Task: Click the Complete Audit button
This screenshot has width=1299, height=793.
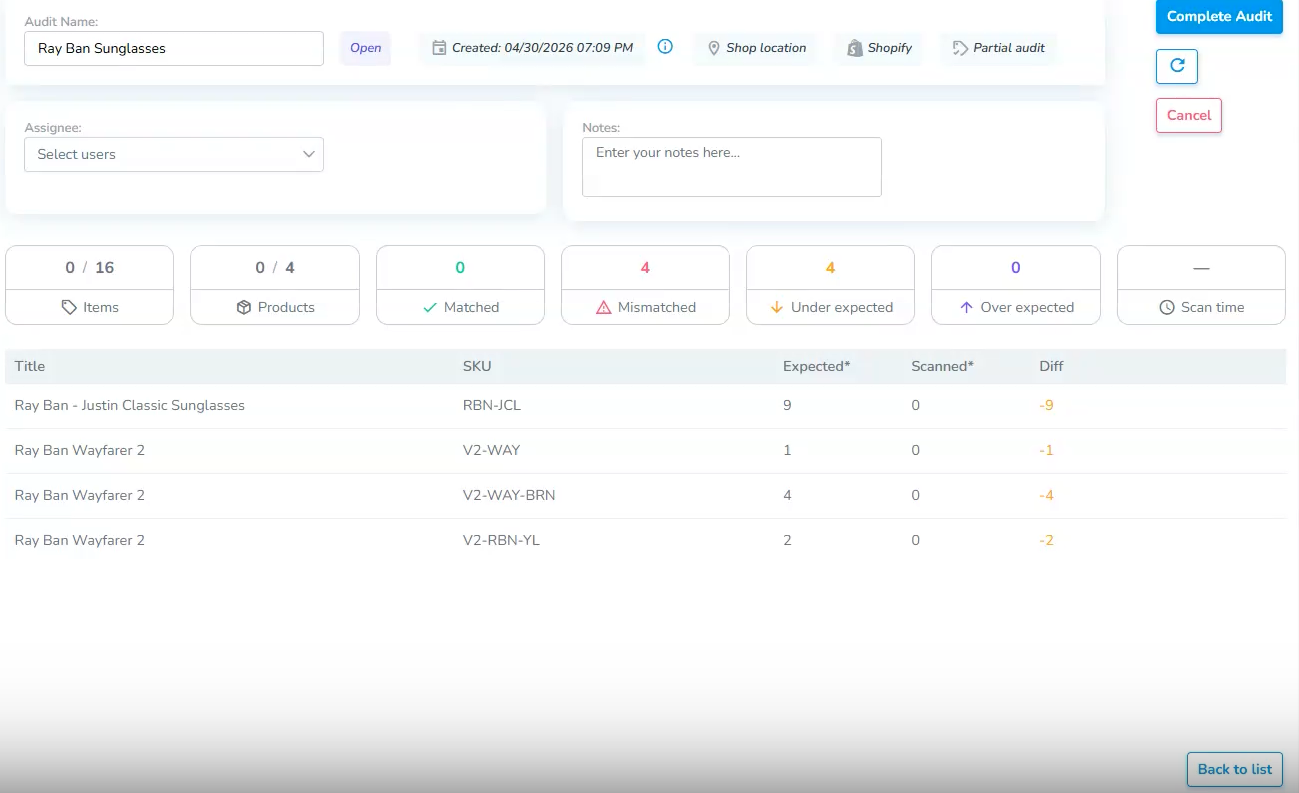Action: point(1219,16)
